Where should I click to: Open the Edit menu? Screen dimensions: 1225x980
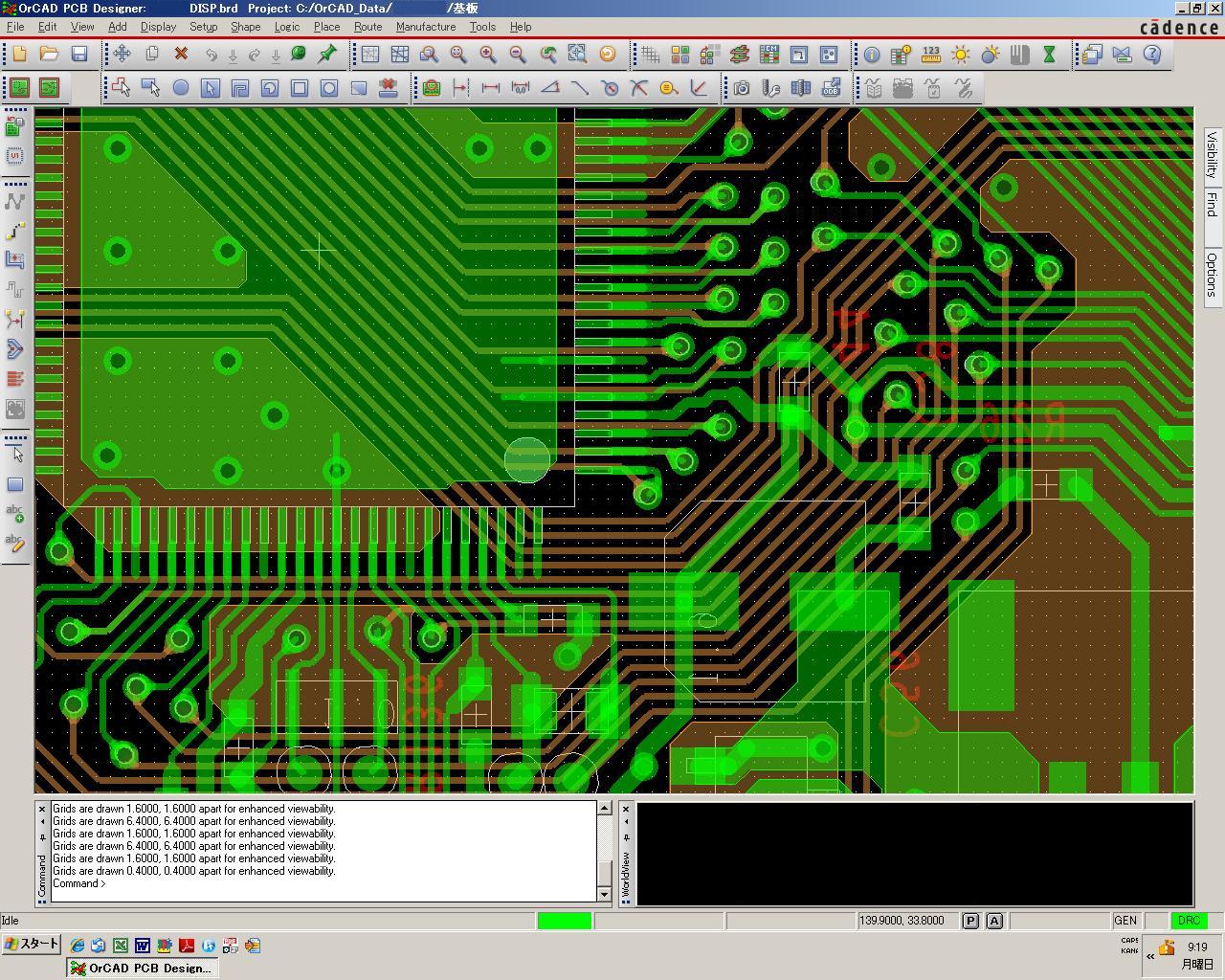(x=47, y=27)
